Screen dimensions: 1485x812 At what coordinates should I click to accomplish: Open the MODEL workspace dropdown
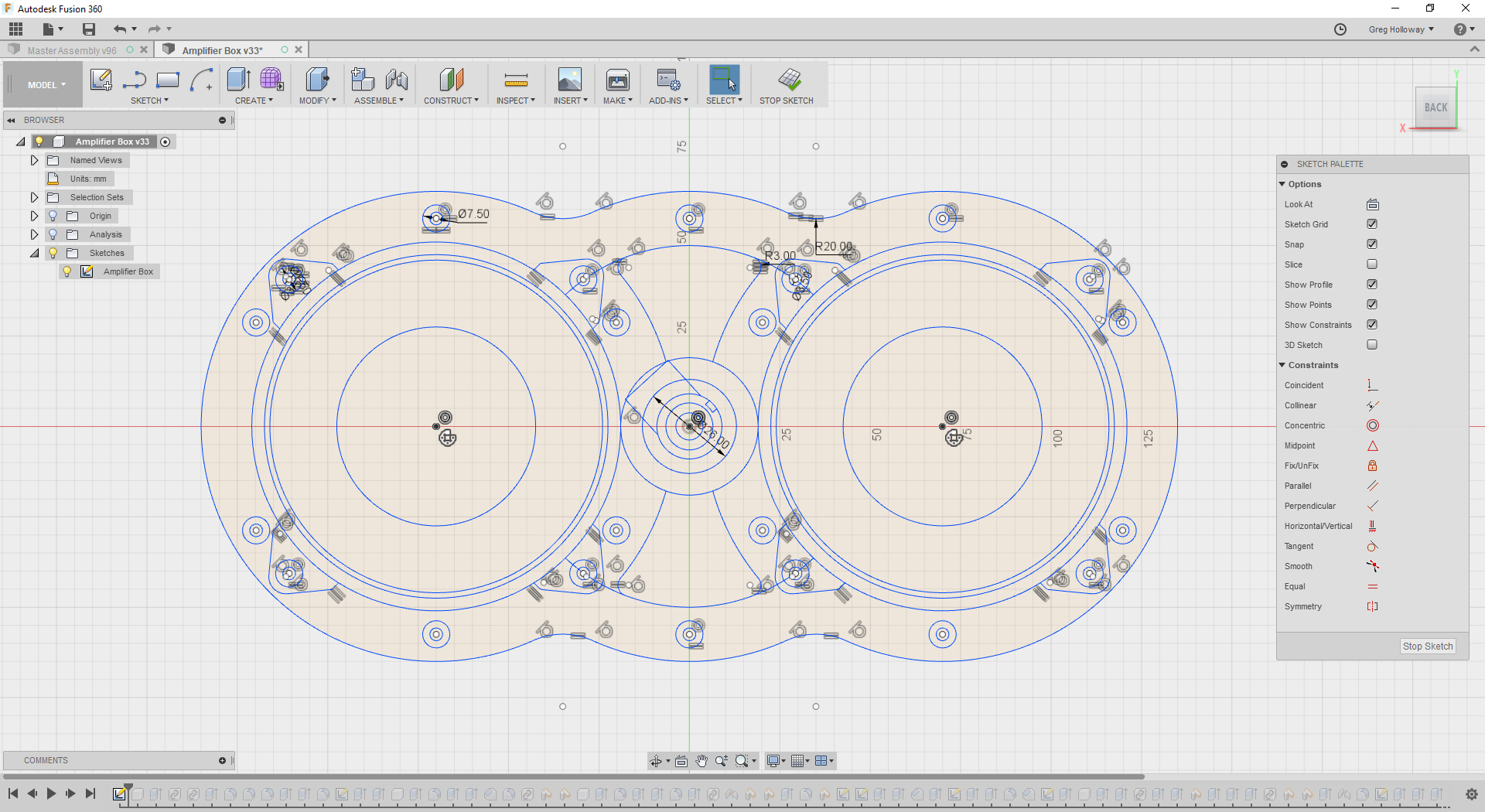tap(43, 84)
